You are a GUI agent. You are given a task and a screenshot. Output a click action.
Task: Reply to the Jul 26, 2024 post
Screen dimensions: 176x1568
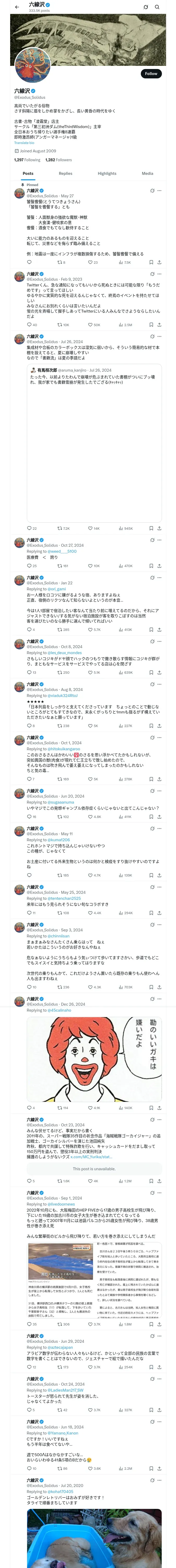[x=29, y=528]
